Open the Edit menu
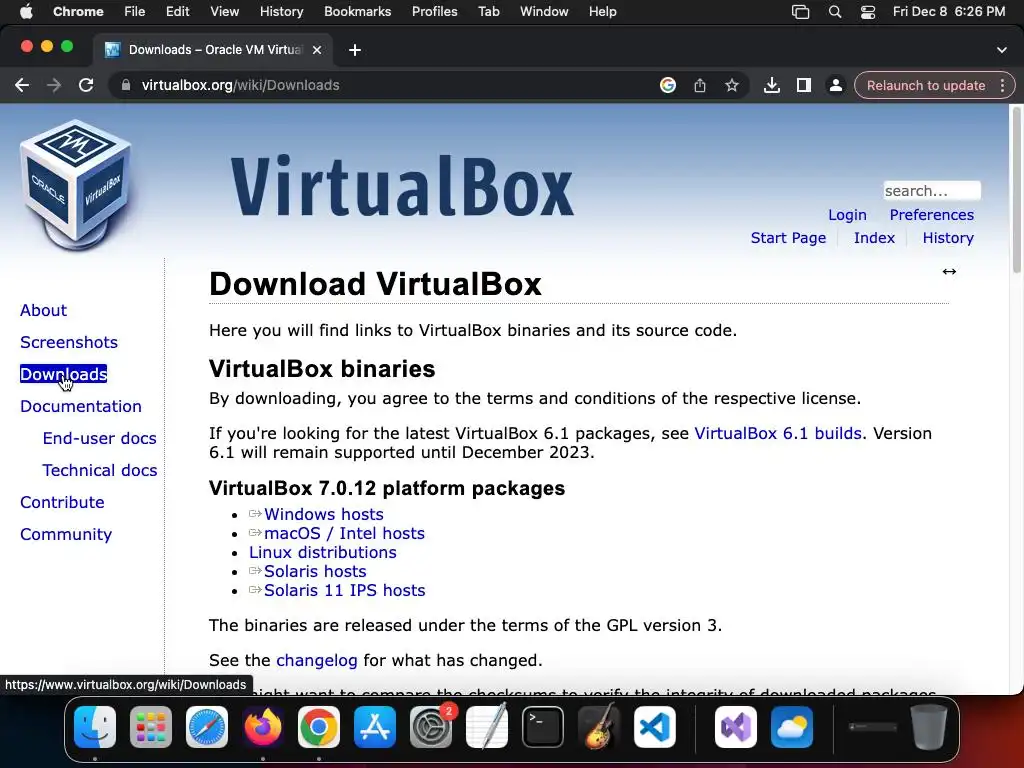The height and width of the screenshot is (768, 1024). click(177, 12)
